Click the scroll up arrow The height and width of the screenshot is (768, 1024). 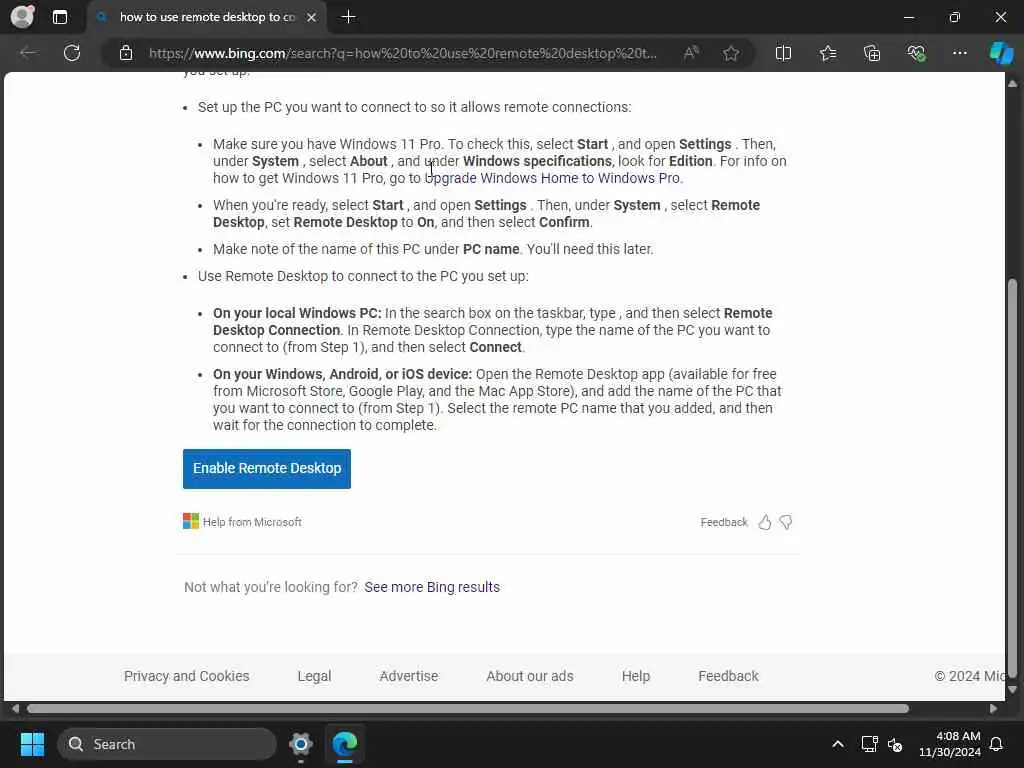tap(1012, 84)
